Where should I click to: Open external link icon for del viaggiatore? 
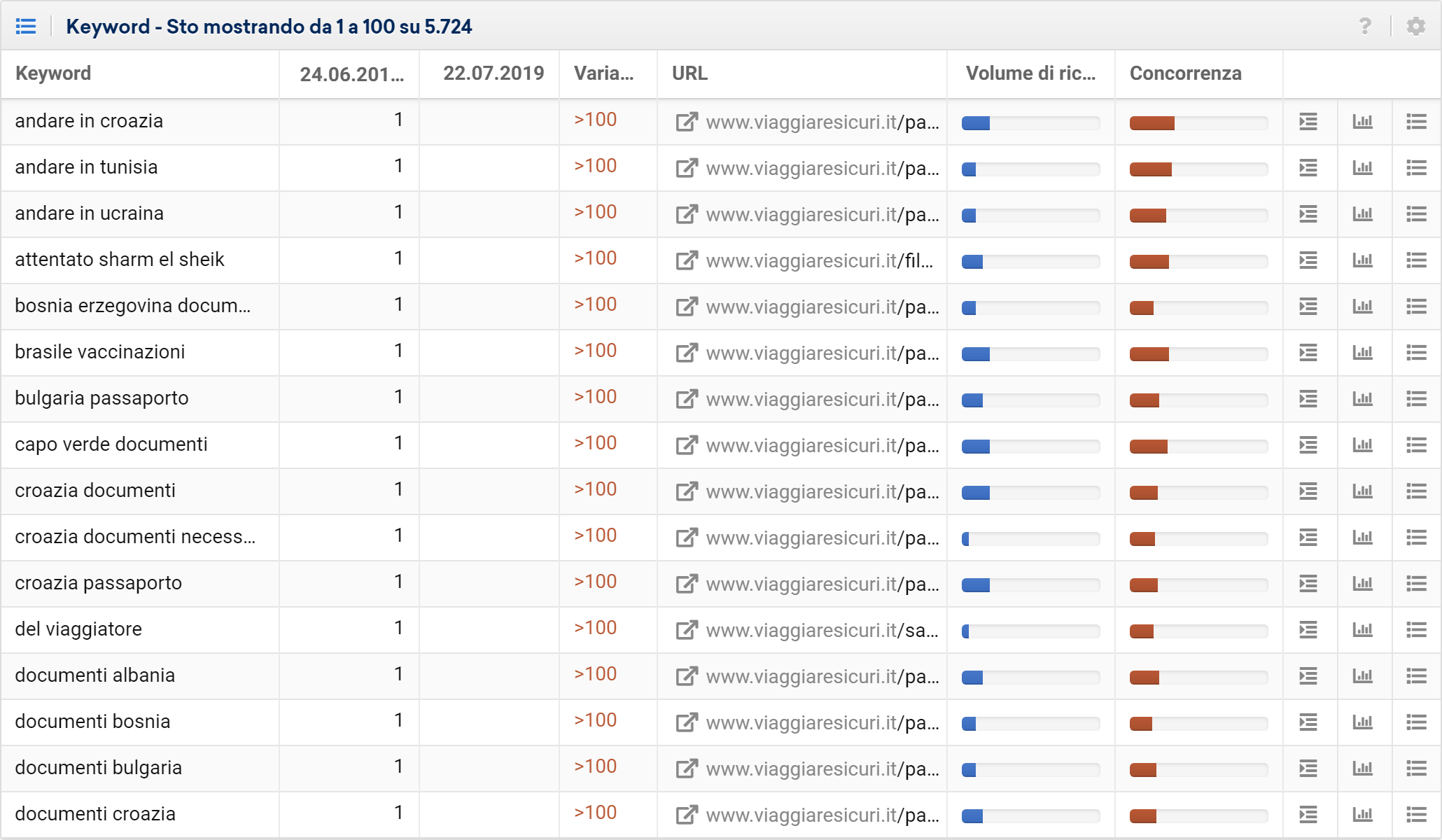[687, 630]
